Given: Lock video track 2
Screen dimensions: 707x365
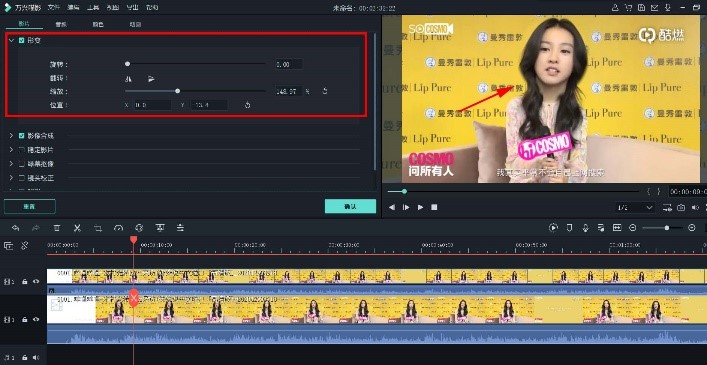Looking at the screenshot, I should tap(25, 281).
